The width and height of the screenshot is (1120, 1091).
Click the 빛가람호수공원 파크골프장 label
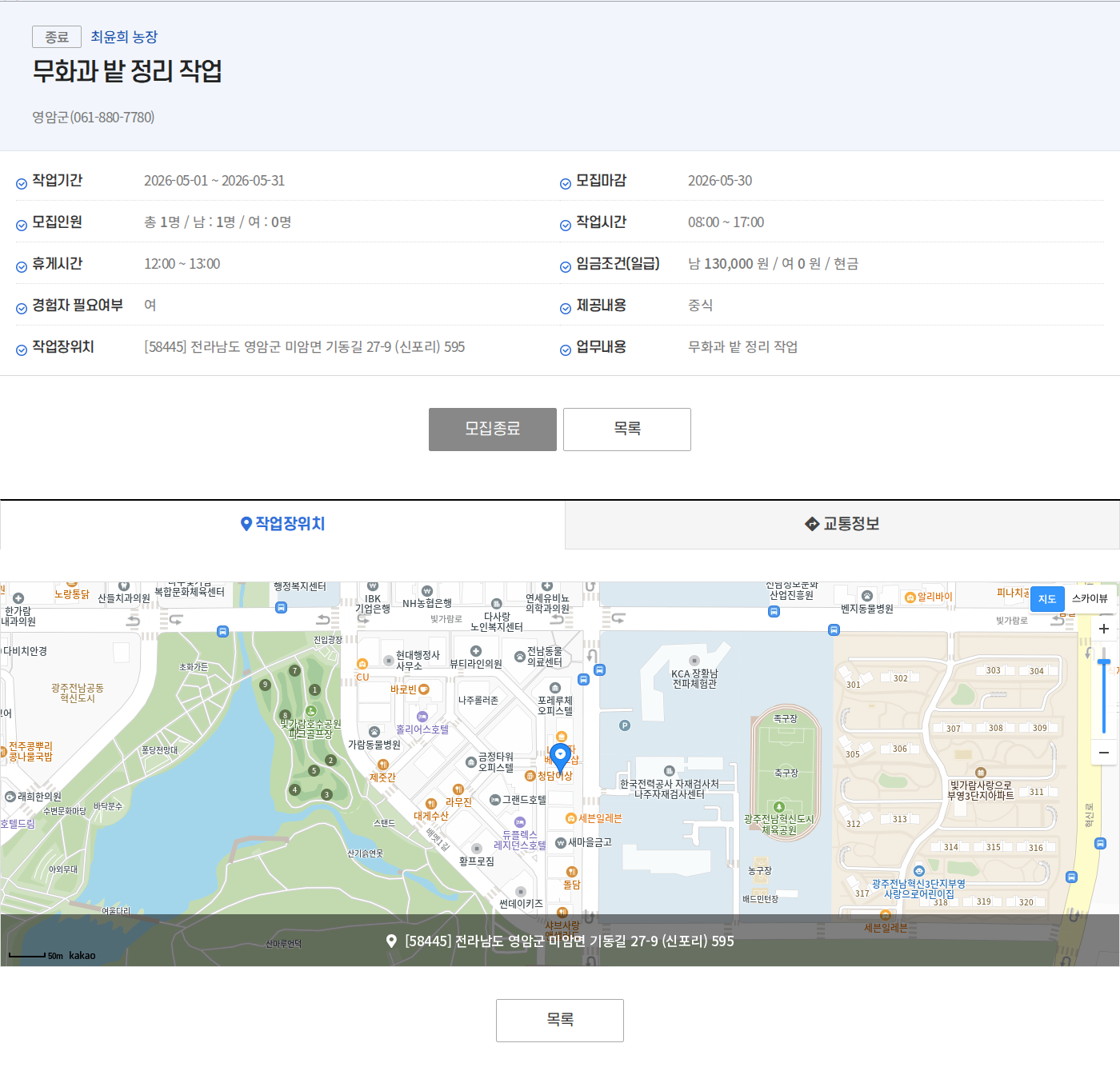[310, 729]
